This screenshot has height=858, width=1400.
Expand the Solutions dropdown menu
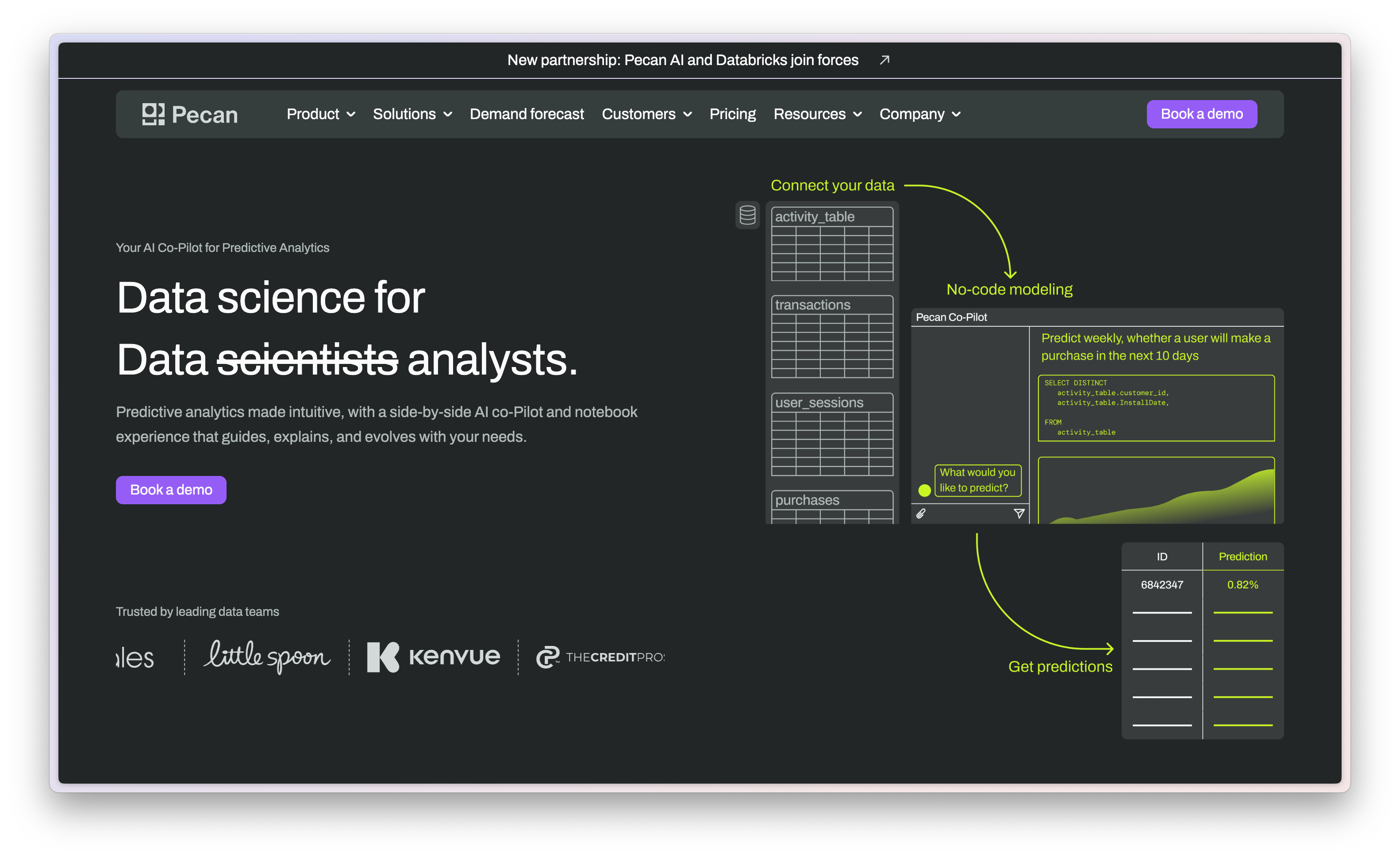(x=412, y=114)
